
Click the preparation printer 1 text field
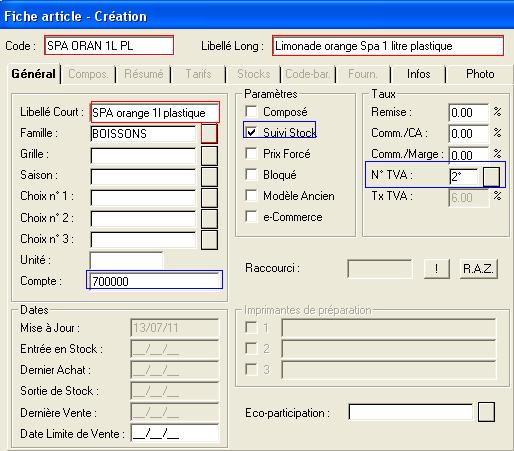(x=389, y=327)
